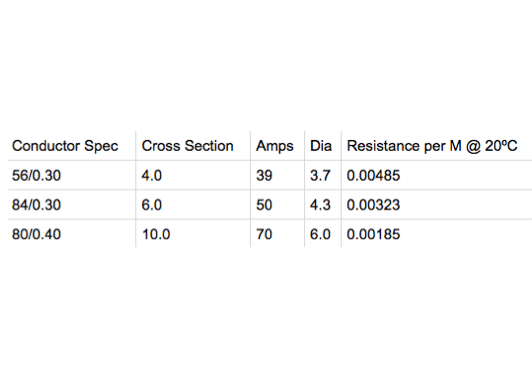This screenshot has height=380, width=532.
Task: Select the 50 amps cell
Action: 264,205
